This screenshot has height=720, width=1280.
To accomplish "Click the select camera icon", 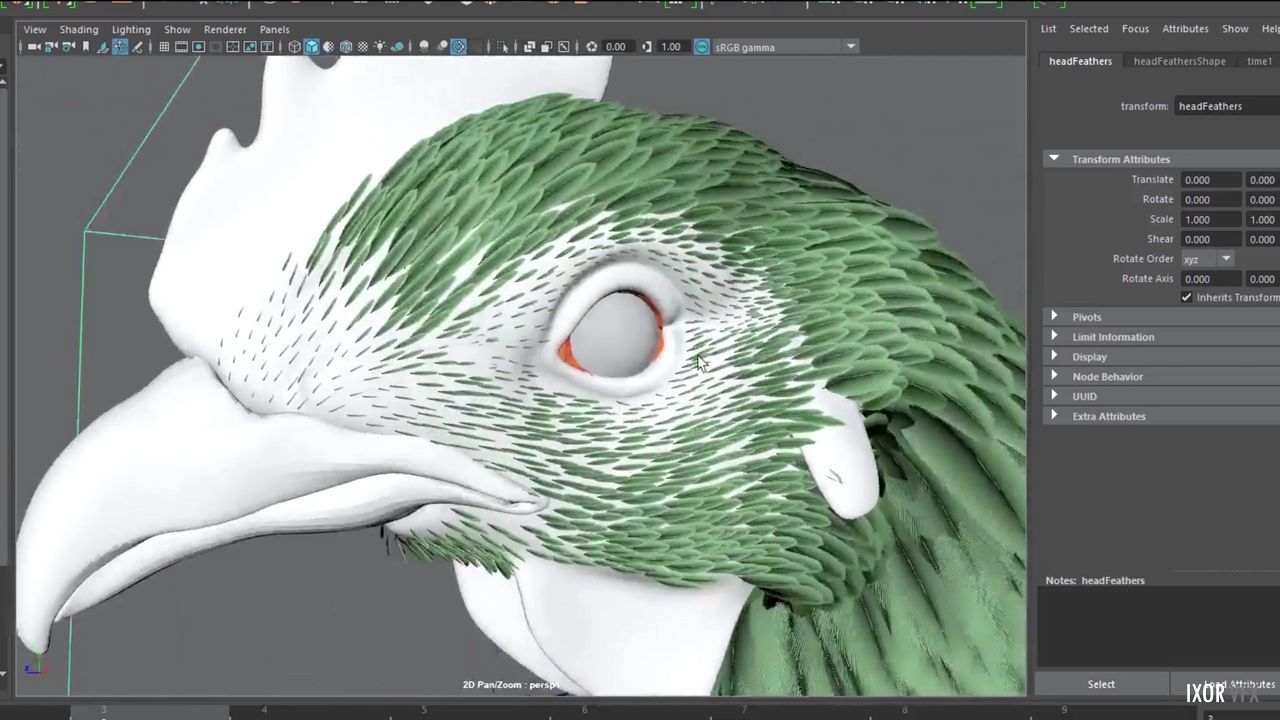I will [34, 47].
